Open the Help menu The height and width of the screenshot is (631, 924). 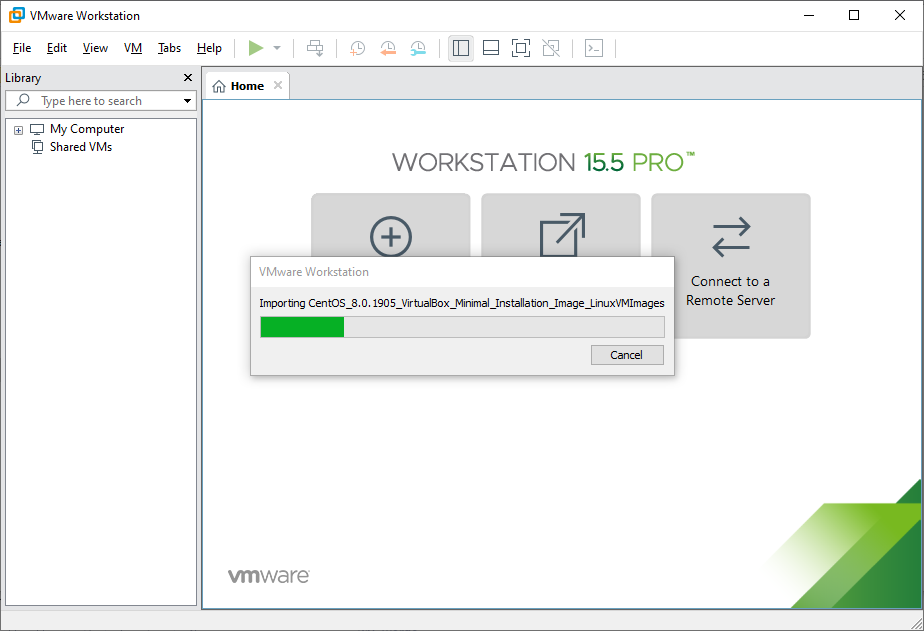point(209,48)
